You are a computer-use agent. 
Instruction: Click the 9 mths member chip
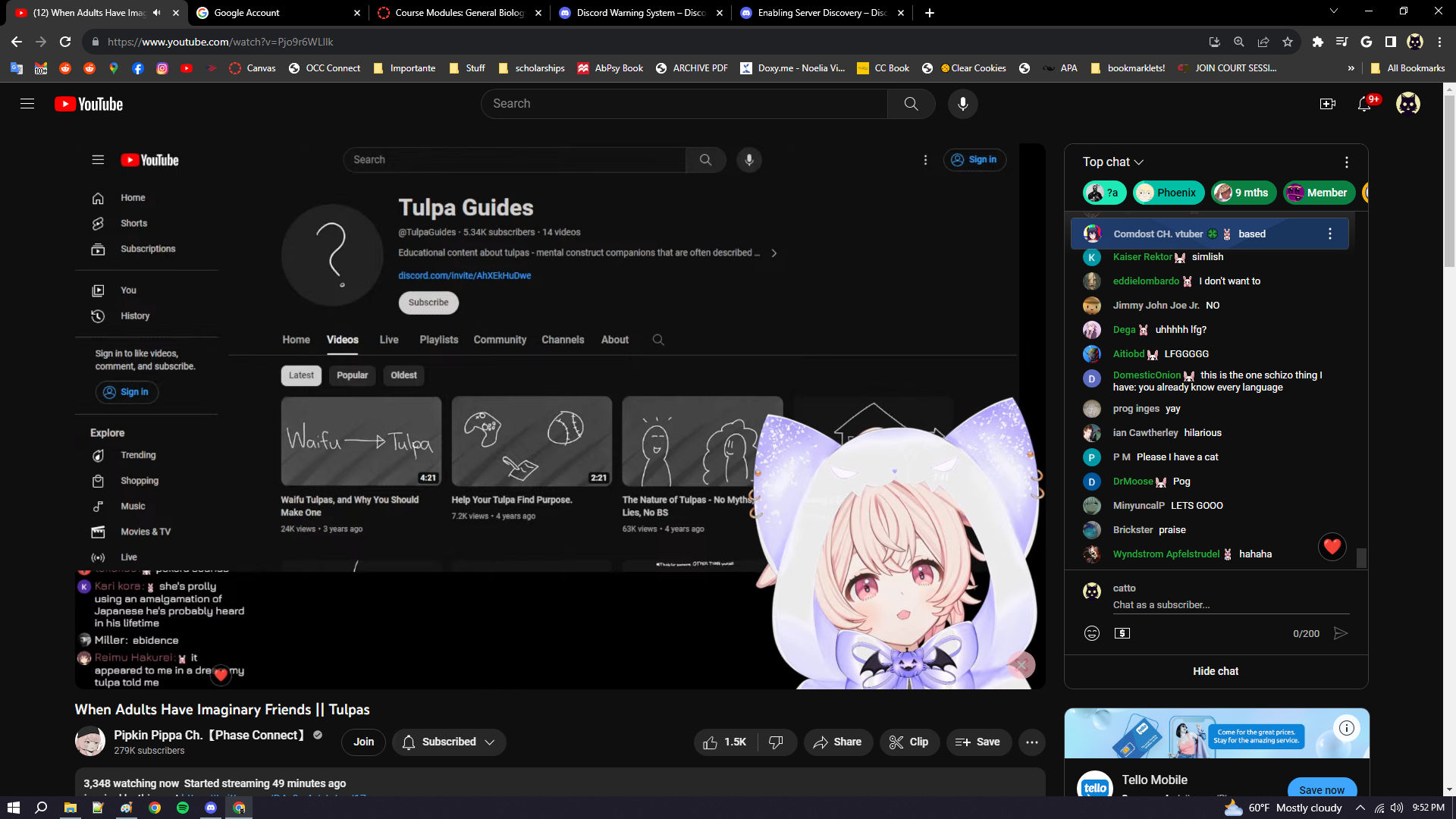1244,193
